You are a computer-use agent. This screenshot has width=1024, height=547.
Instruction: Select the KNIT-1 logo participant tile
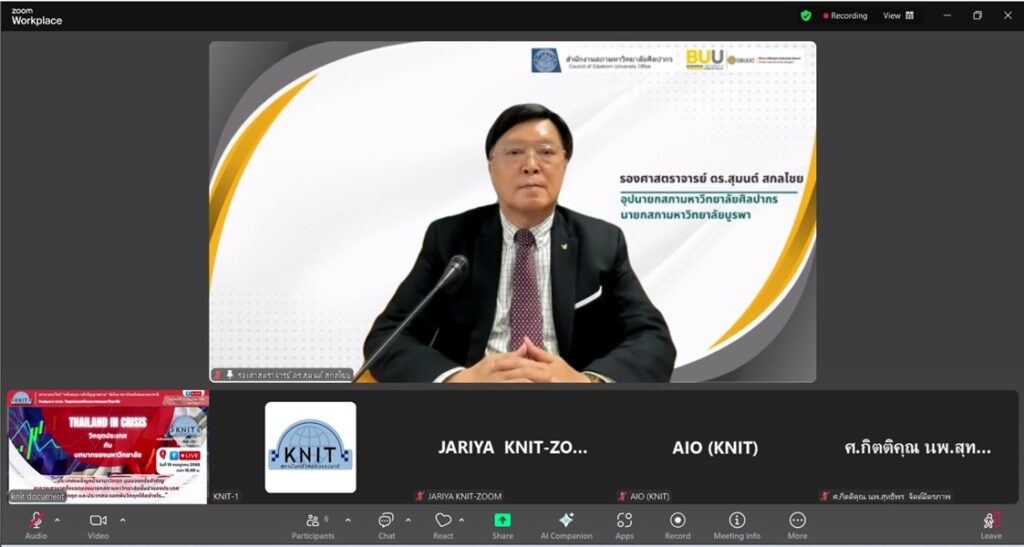click(x=310, y=447)
